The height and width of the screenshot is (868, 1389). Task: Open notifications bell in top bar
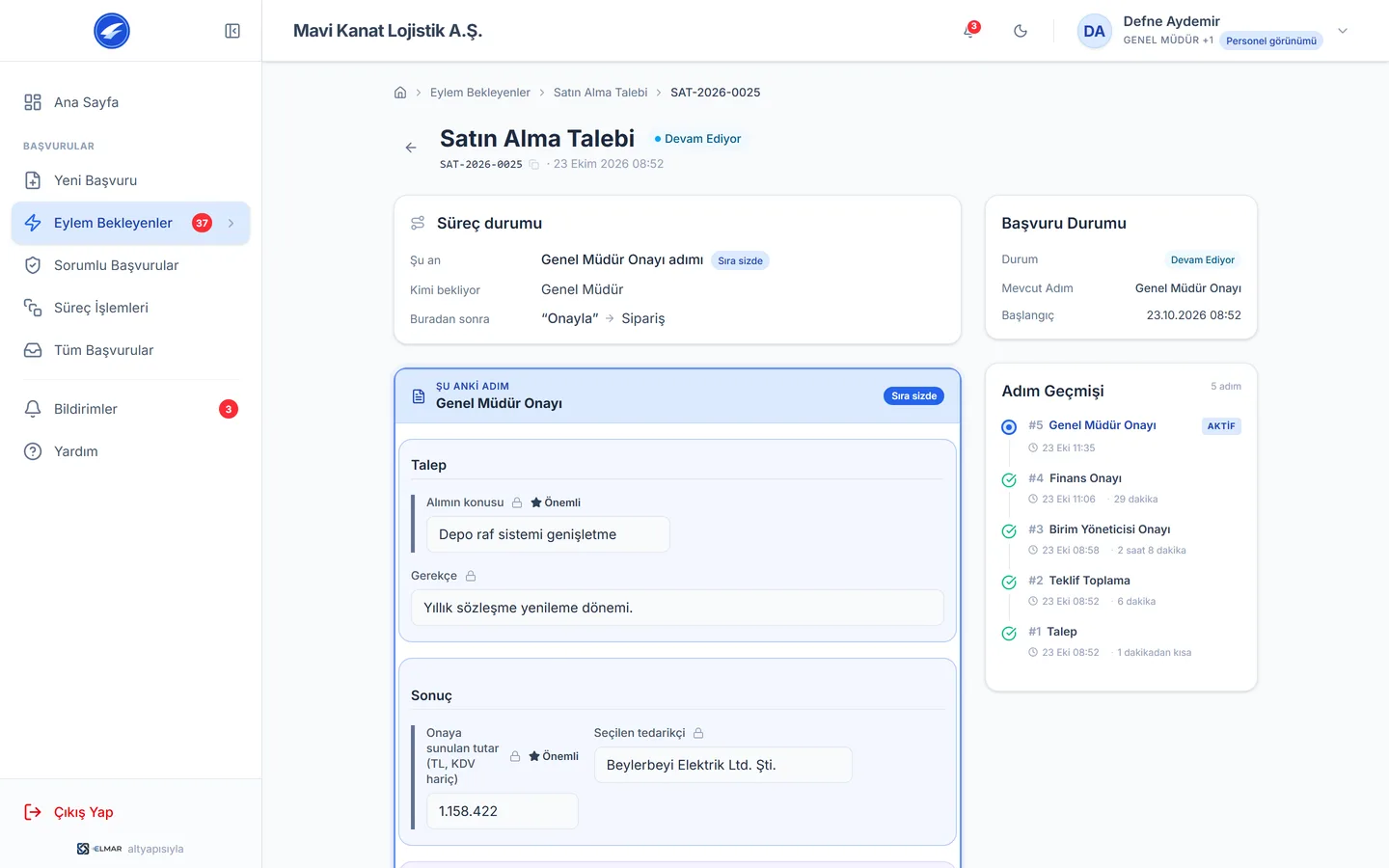tap(969, 31)
